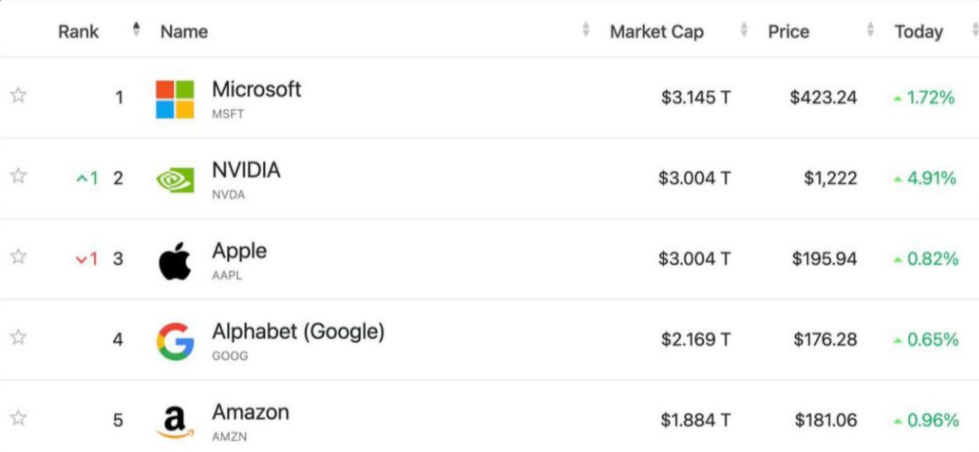The image size is (979, 452).
Task: Favorite Microsoft with its star
Action: pos(18,96)
